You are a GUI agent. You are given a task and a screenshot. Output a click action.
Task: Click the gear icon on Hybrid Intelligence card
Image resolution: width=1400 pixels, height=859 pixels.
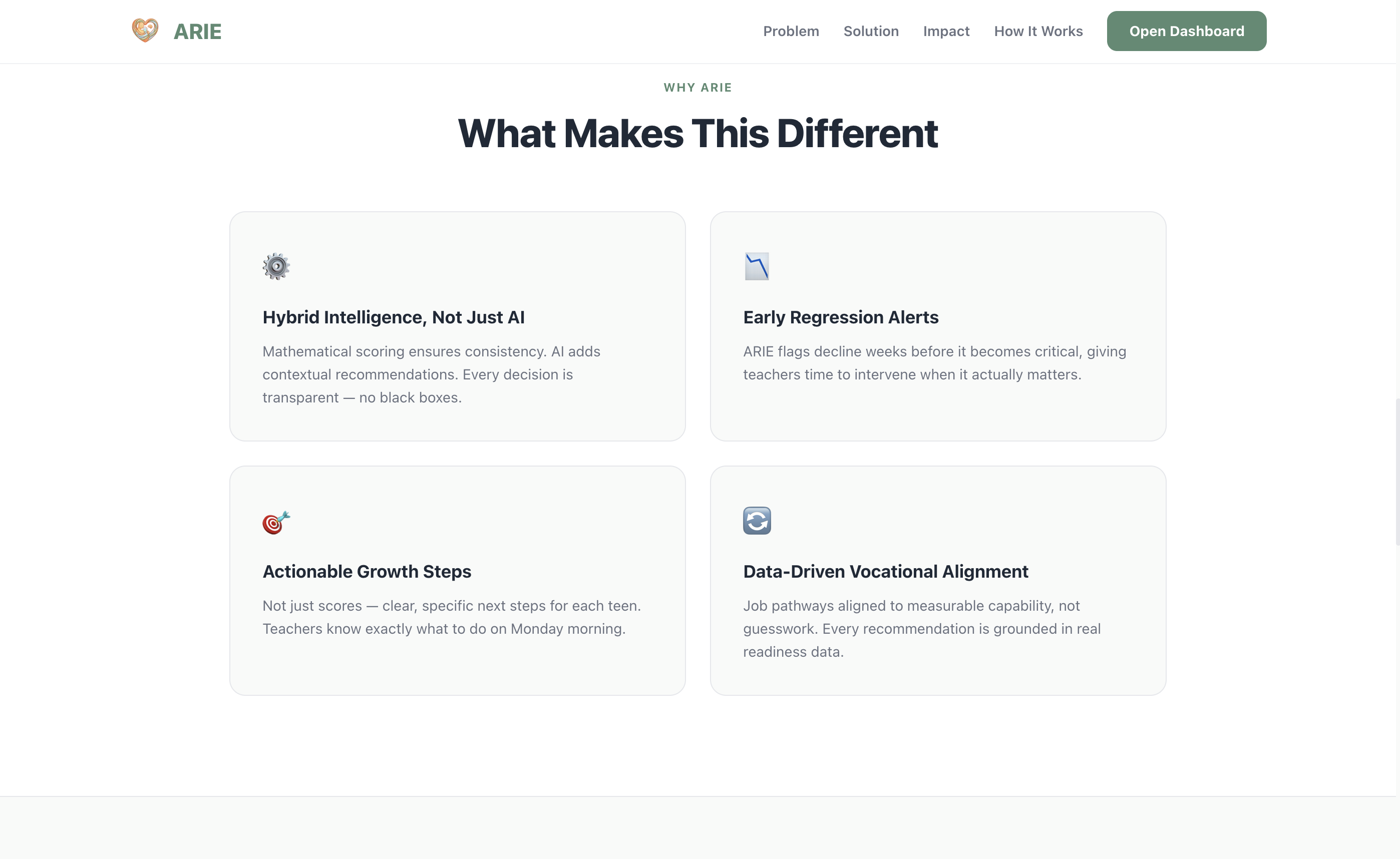point(276,266)
